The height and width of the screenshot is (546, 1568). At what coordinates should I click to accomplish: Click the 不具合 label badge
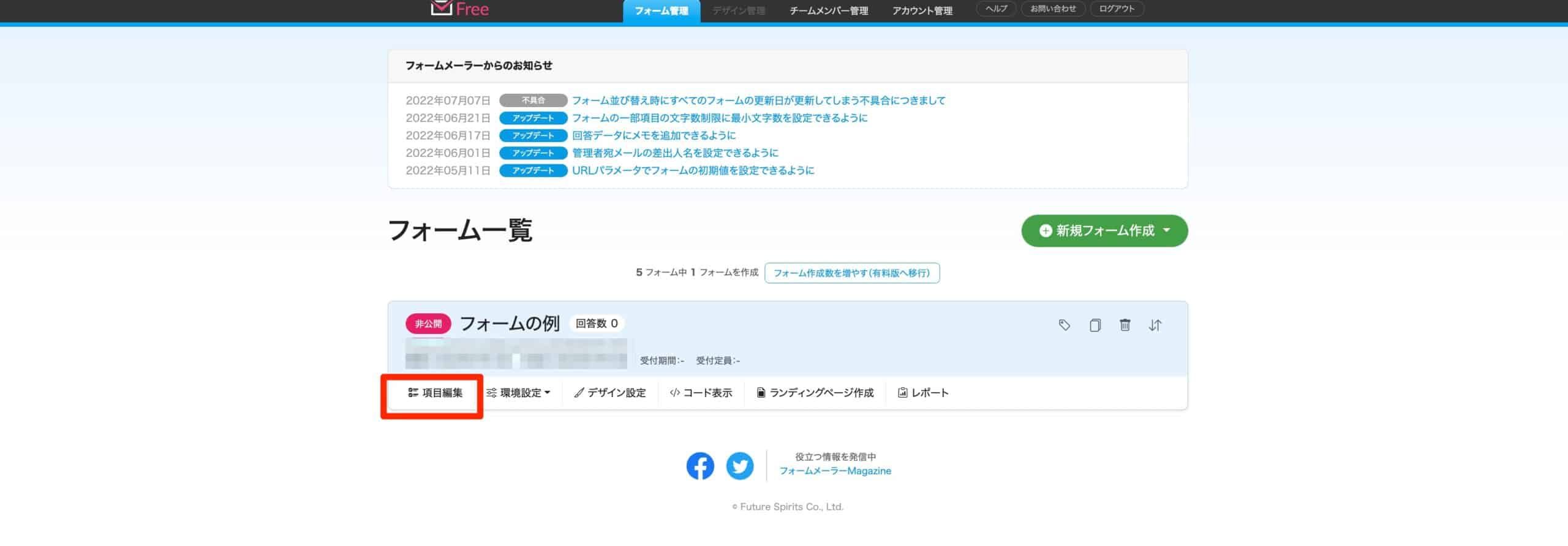click(x=533, y=100)
